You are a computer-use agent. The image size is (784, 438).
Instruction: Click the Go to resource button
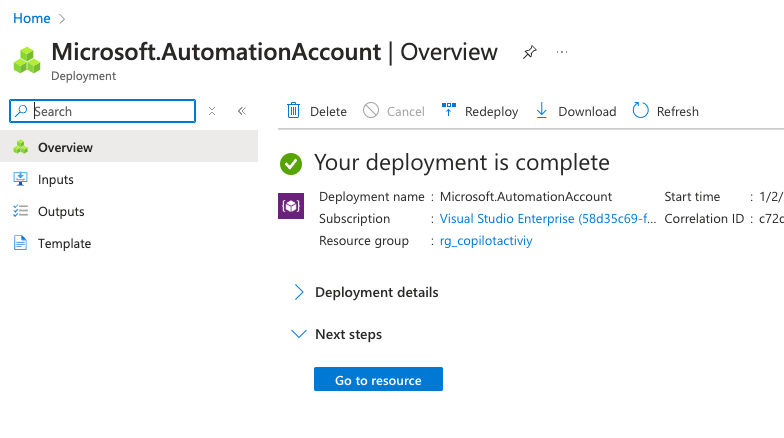tap(378, 380)
